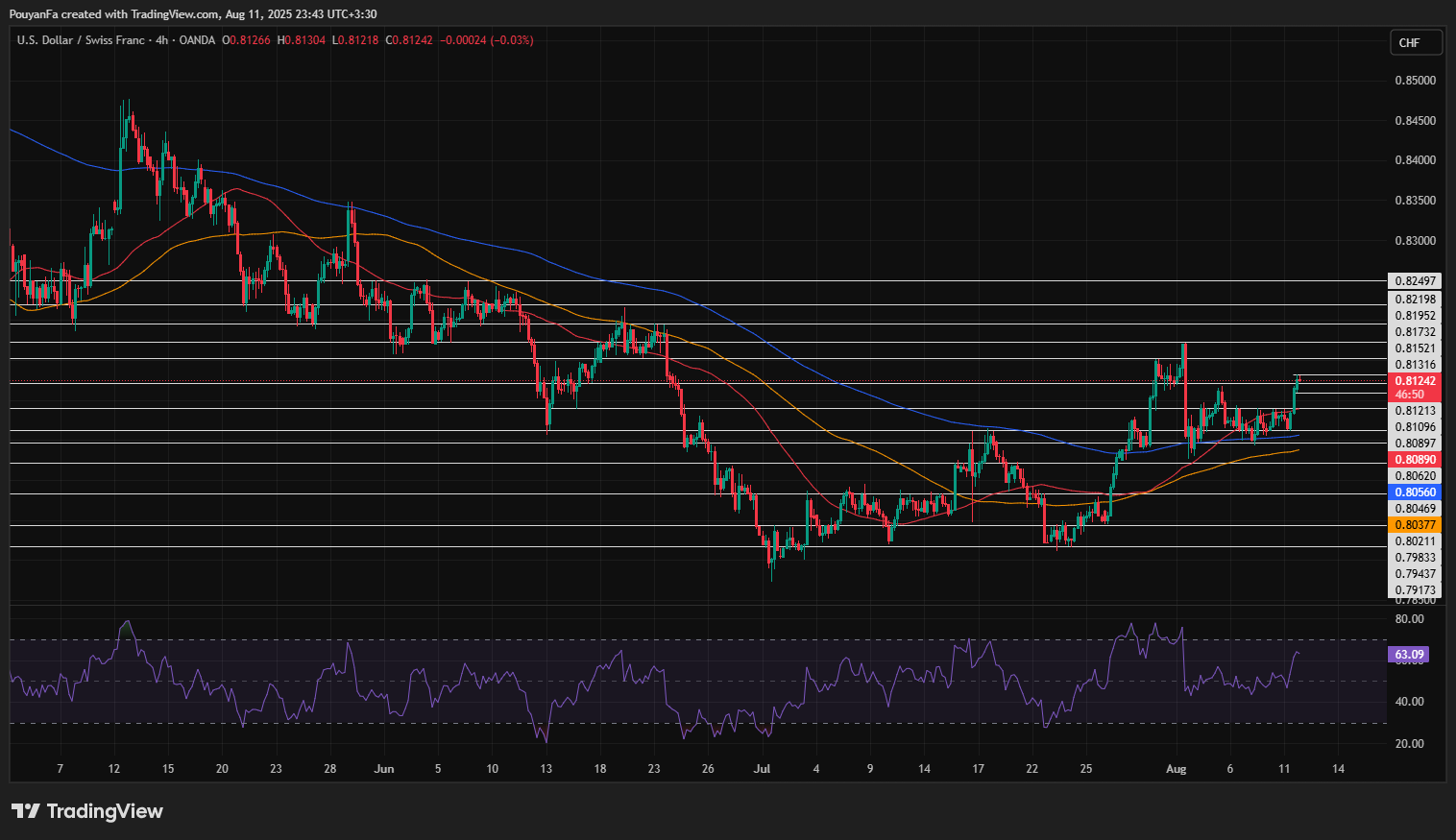1456x840 pixels.
Task: Click the Jul label on time axis
Action: (763, 769)
